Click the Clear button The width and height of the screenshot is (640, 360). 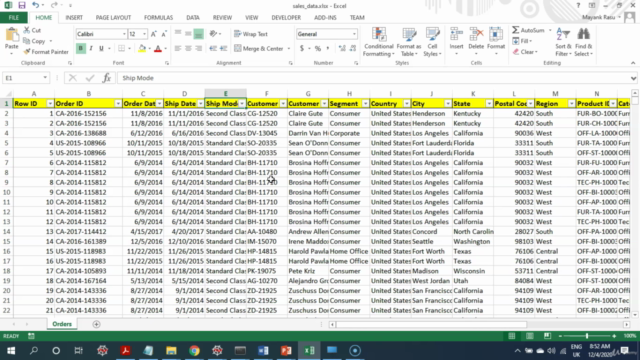click(x=525, y=52)
